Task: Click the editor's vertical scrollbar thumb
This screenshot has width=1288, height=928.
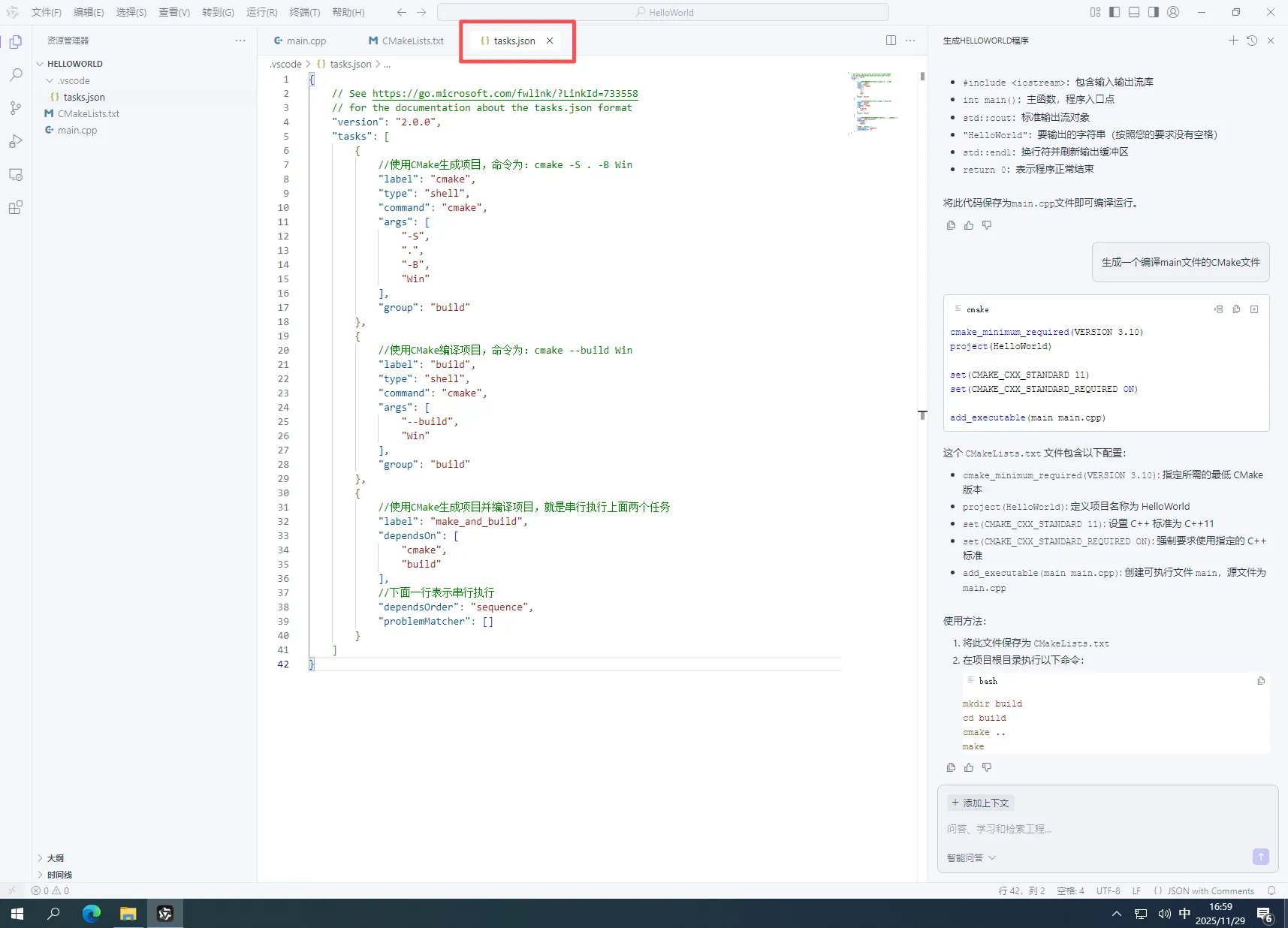Action: pos(922,76)
